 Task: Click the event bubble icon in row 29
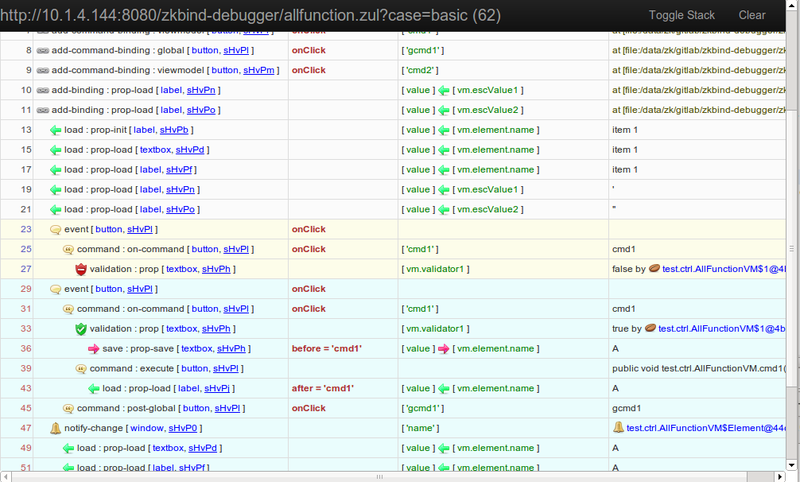coord(56,290)
